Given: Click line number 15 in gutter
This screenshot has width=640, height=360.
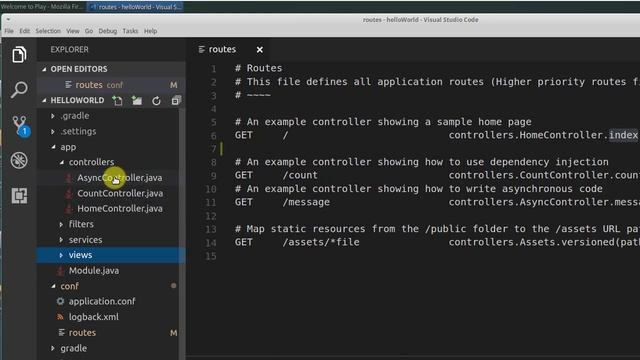Looking at the screenshot, I should [211, 256].
